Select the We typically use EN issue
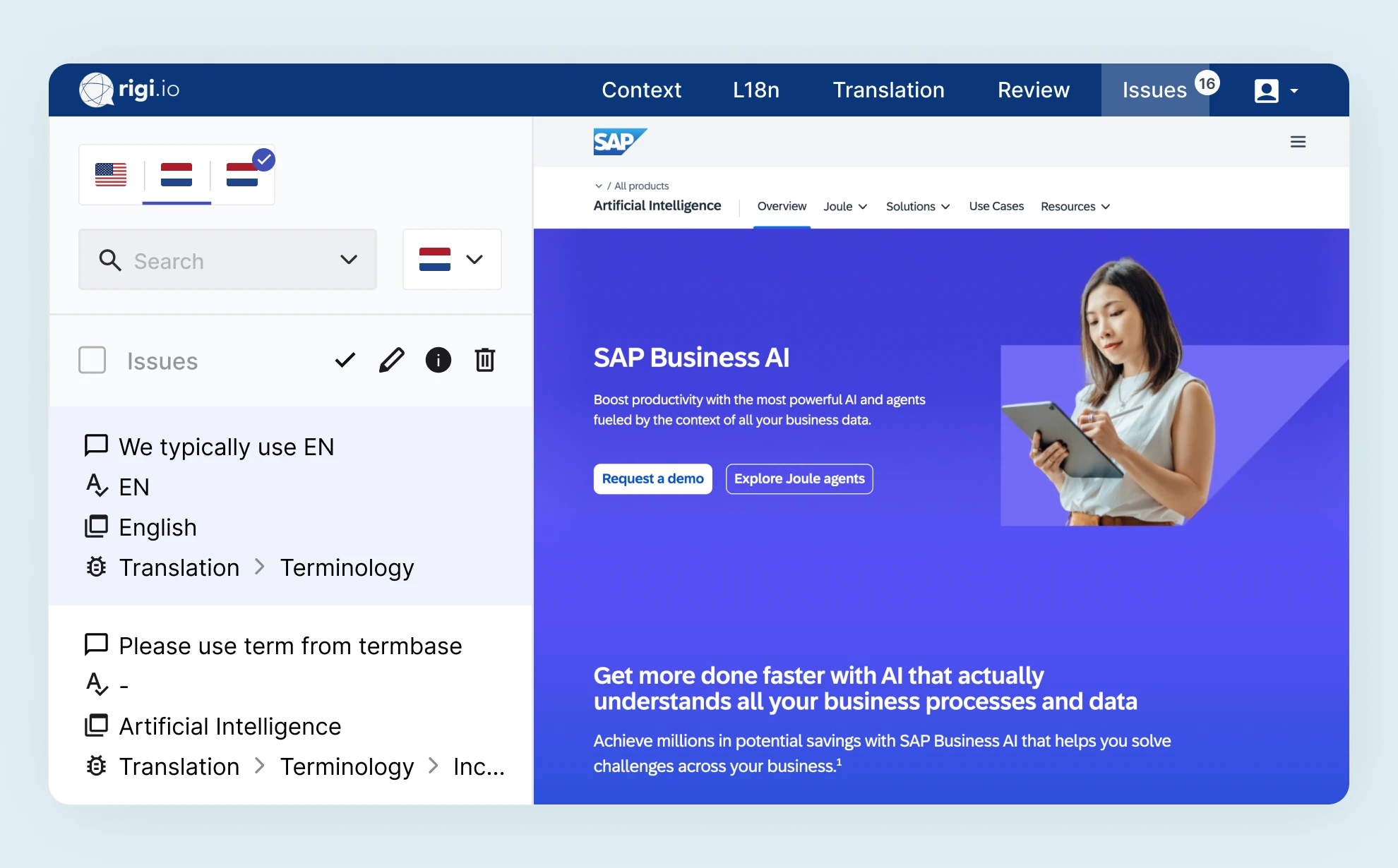Screen dimensions: 1398x868 226,447
